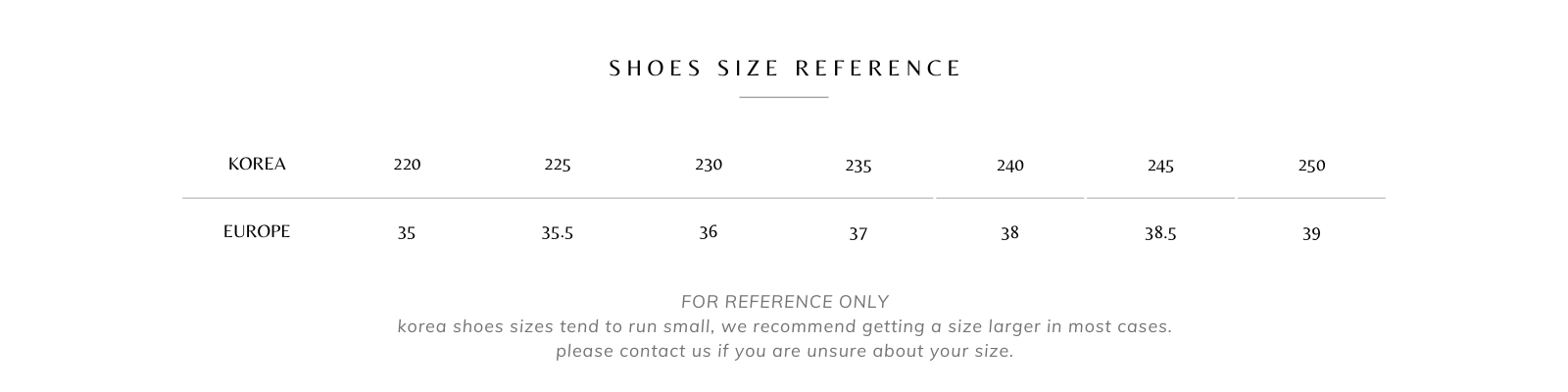Viewport: 1568px width, 392px height.
Task: Click the please contact us line
Action: click(785, 351)
